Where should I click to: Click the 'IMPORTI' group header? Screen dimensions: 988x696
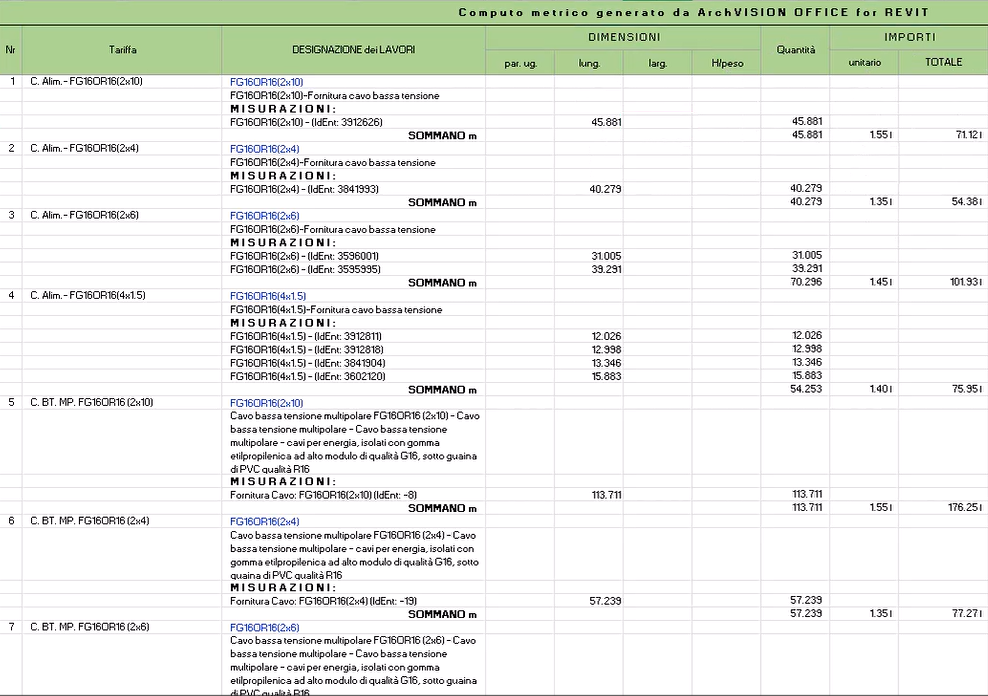coord(909,37)
